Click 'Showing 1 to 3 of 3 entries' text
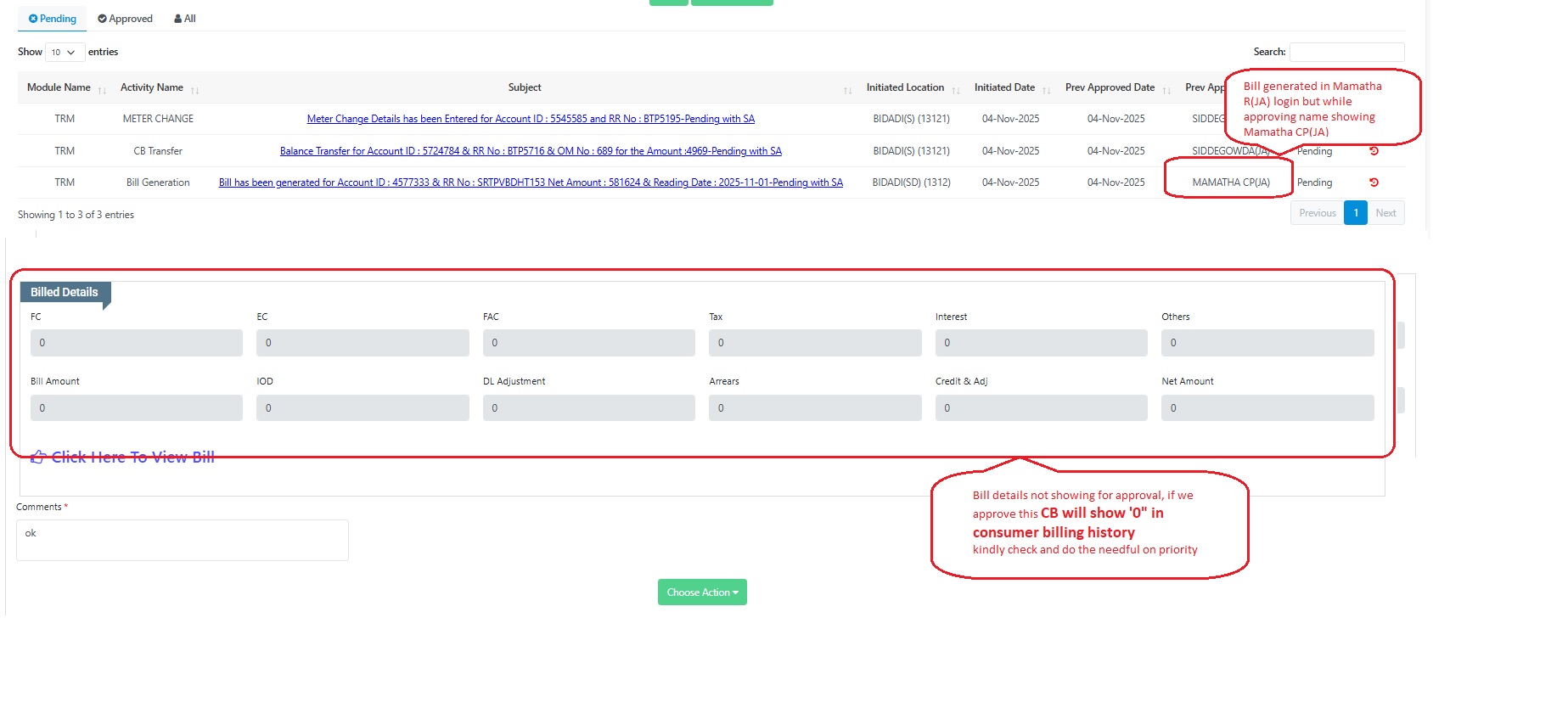 (x=76, y=215)
